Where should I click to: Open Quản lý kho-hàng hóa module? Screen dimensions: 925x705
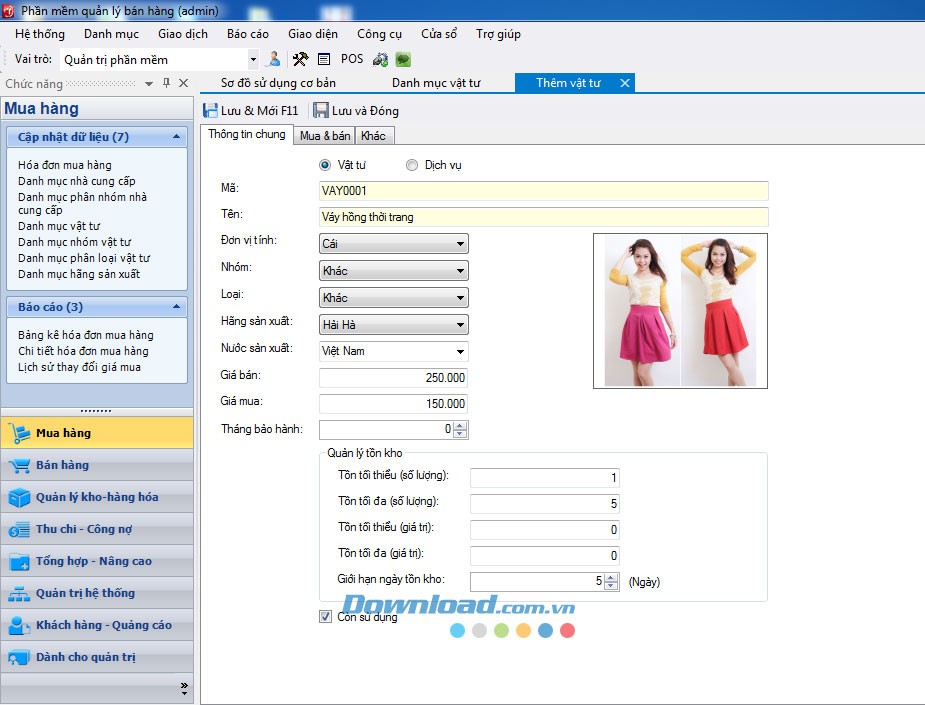point(97,497)
